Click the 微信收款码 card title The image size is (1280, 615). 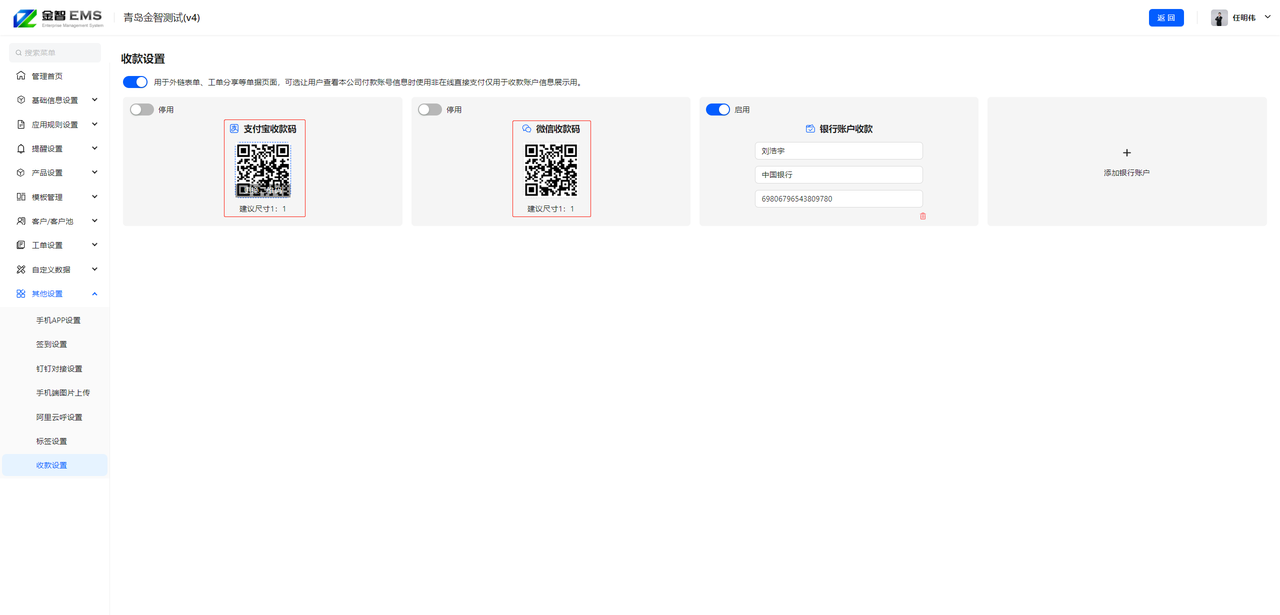tap(558, 129)
